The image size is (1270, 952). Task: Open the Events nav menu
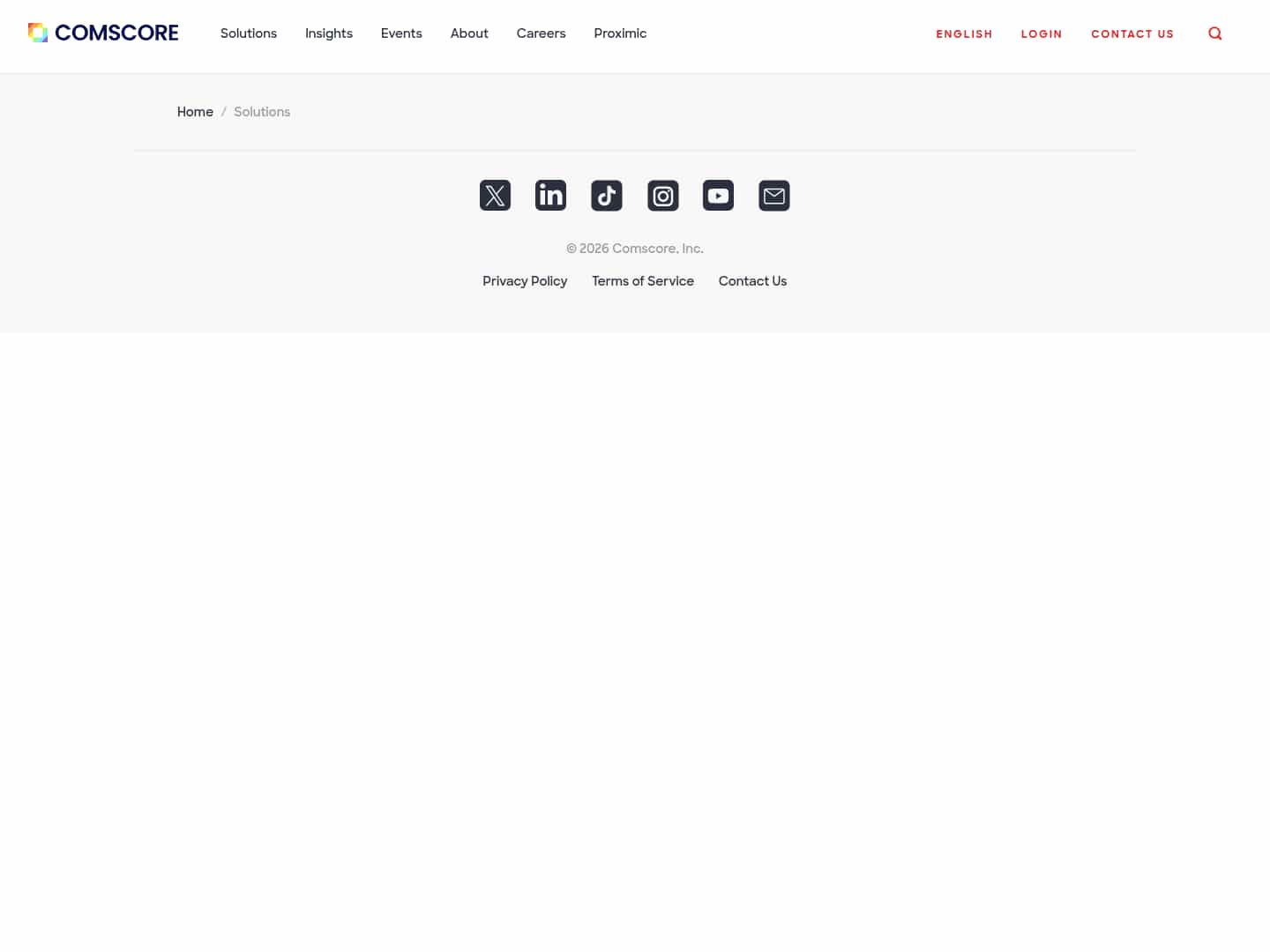(x=401, y=33)
